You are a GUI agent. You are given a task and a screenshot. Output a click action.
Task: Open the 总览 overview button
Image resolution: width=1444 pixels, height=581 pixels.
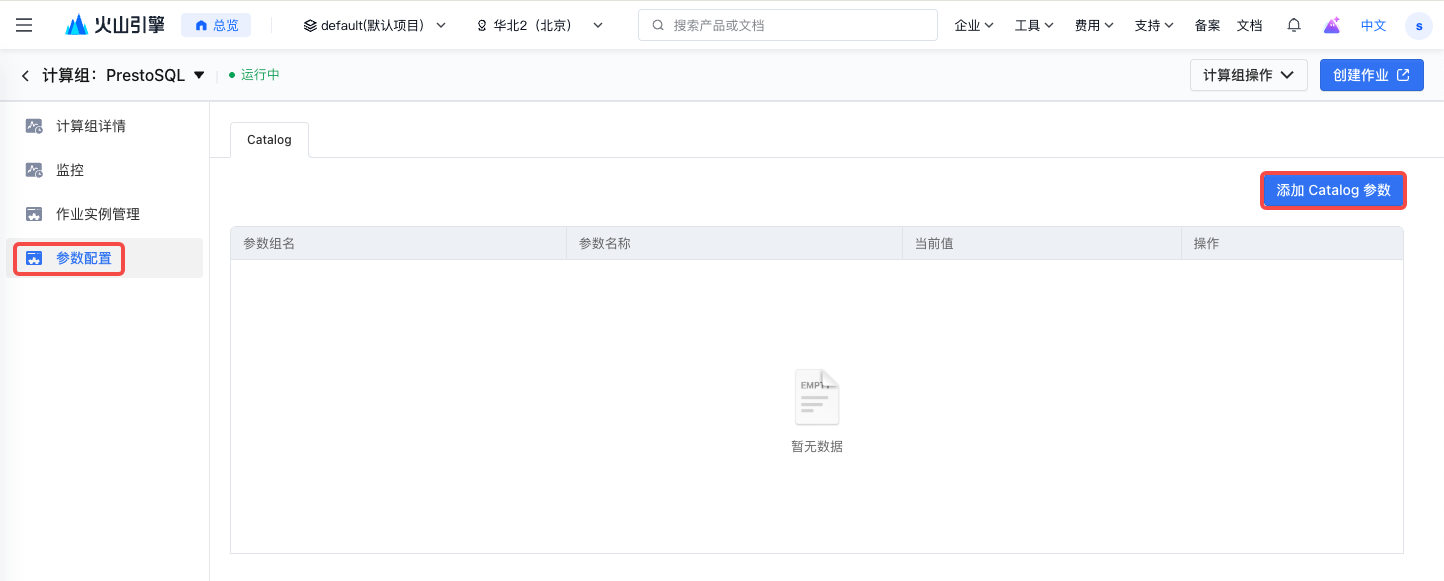pyautogui.click(x=216, y=25)
